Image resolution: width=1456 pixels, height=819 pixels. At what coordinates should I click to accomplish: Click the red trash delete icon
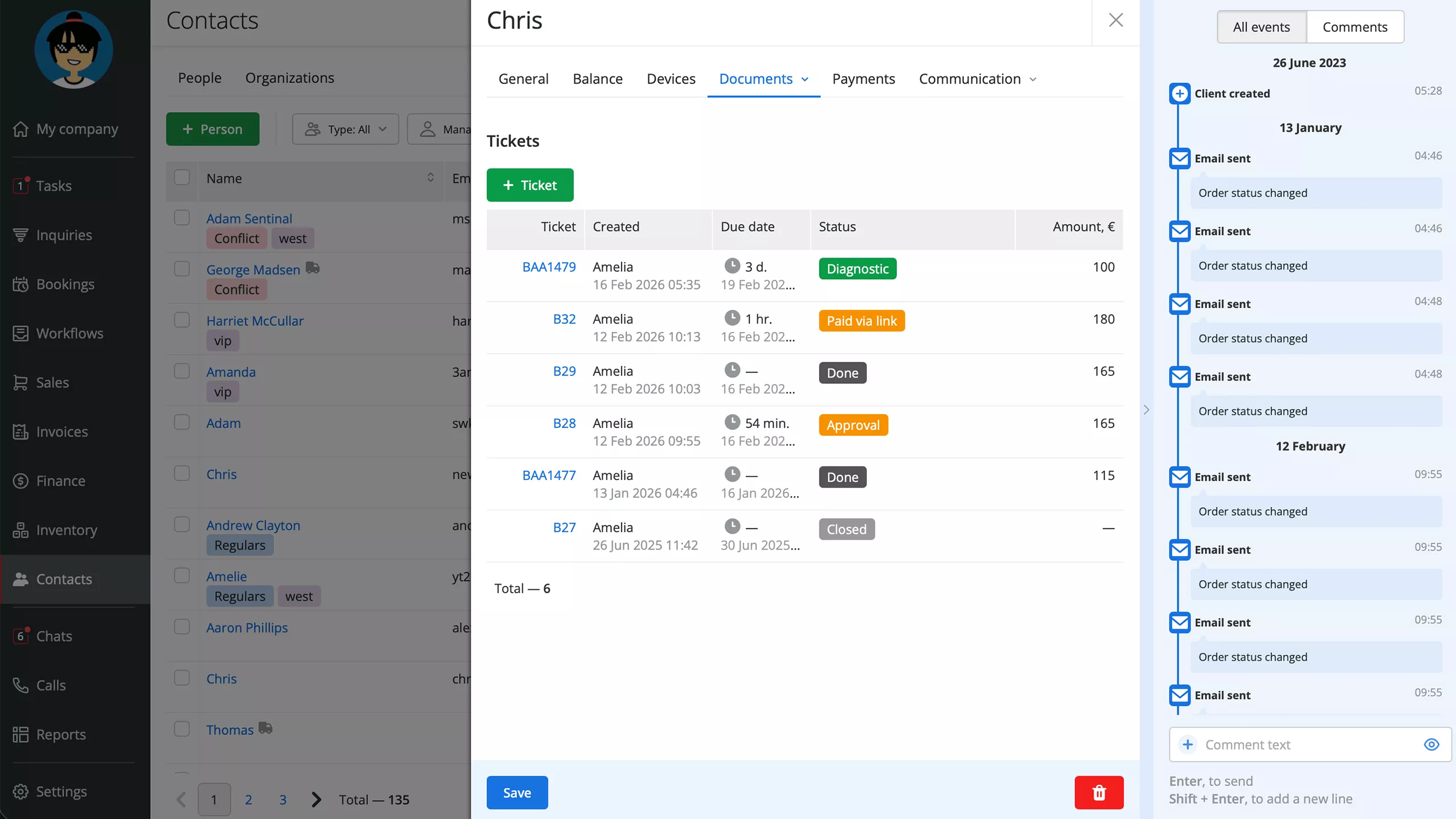(1098, 792)
